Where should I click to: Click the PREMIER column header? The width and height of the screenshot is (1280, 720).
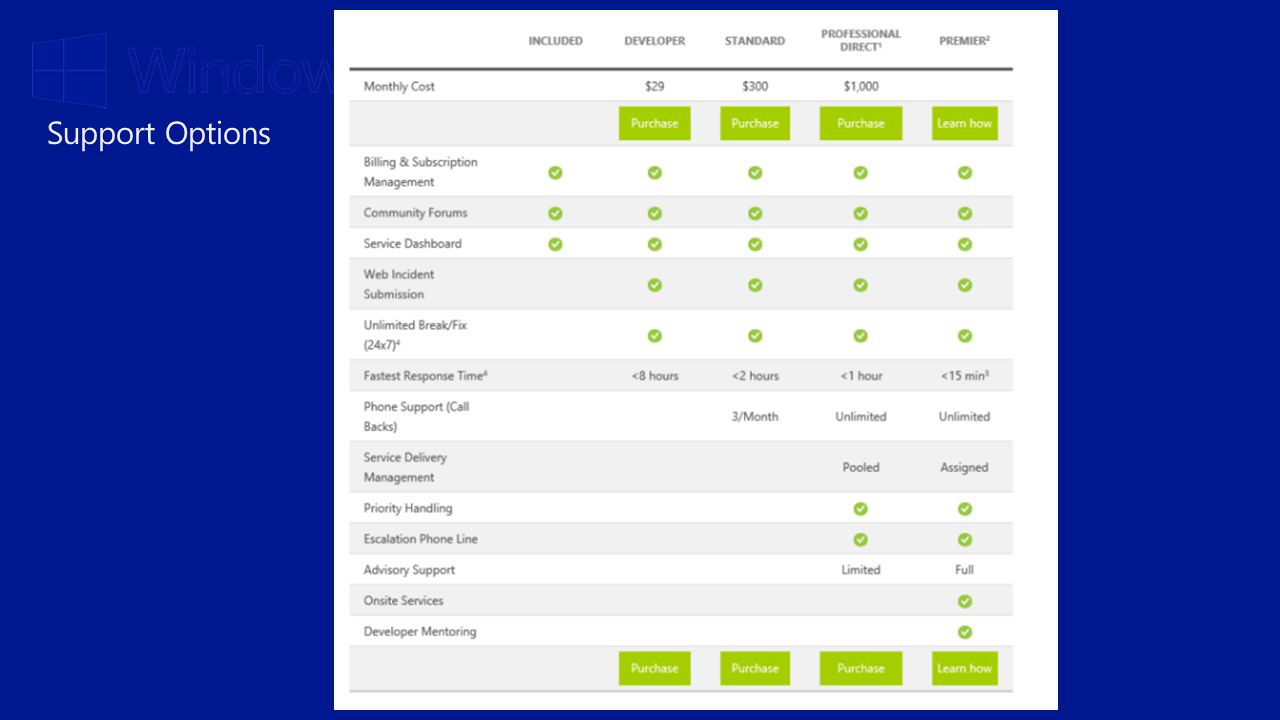pyautogui.click(x=964, y=41)
